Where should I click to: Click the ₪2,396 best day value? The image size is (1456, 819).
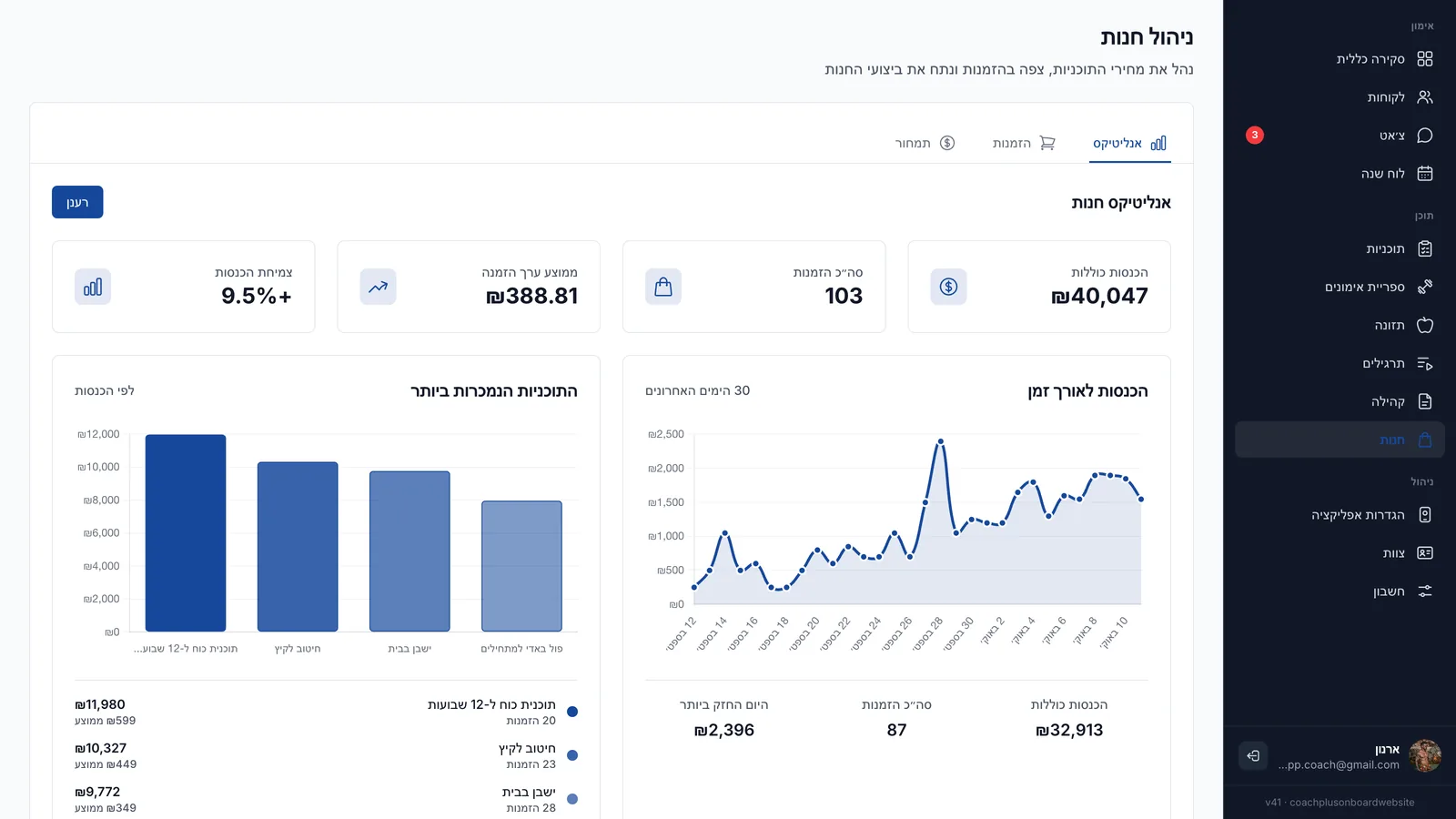coord(724,730)
